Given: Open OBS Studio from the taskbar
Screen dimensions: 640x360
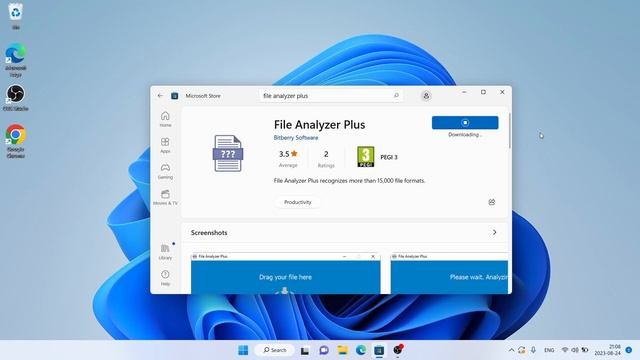Looking at the screenshot, I should tap(398, 350).
